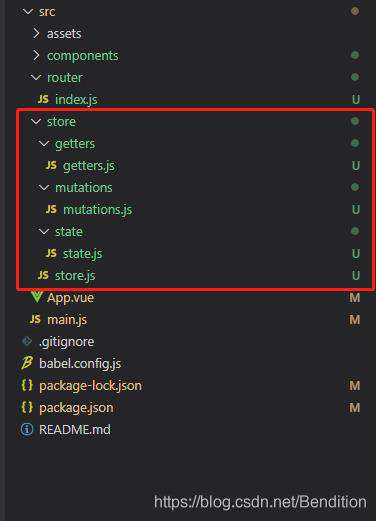The width and height of the screenshot is (376, 521).
Task: Click the modified M badge on package.json
Action: pyautogui.click(x=355, y=407)
